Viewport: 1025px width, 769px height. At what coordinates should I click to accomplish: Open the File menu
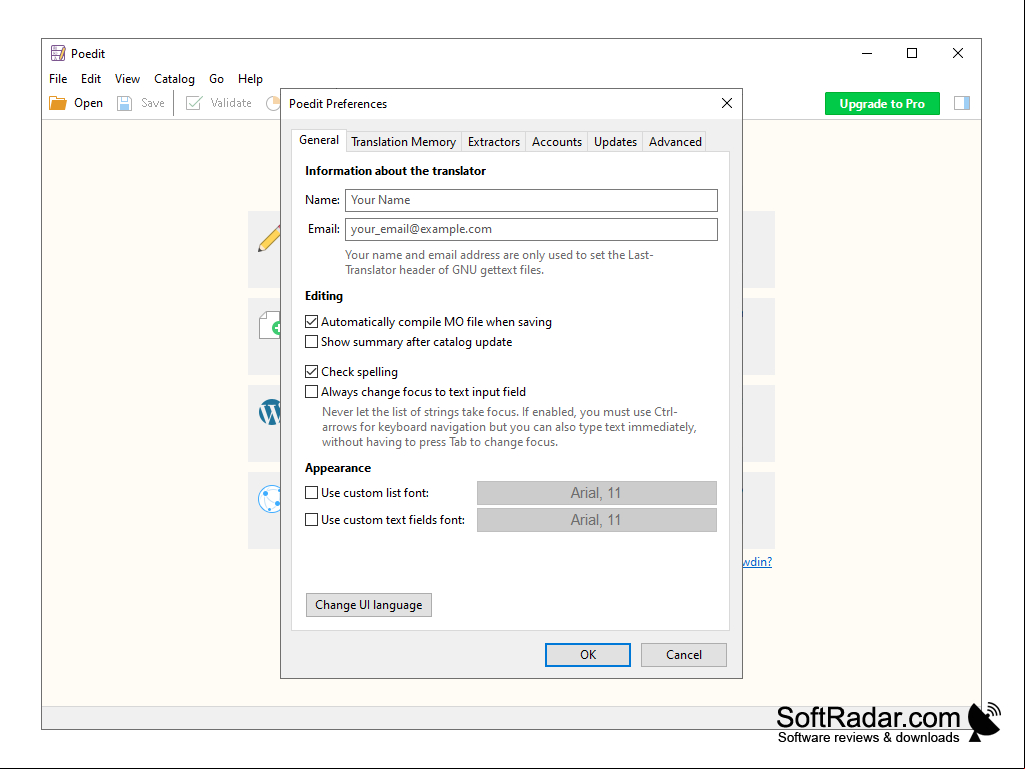click(x=58, y=79)
